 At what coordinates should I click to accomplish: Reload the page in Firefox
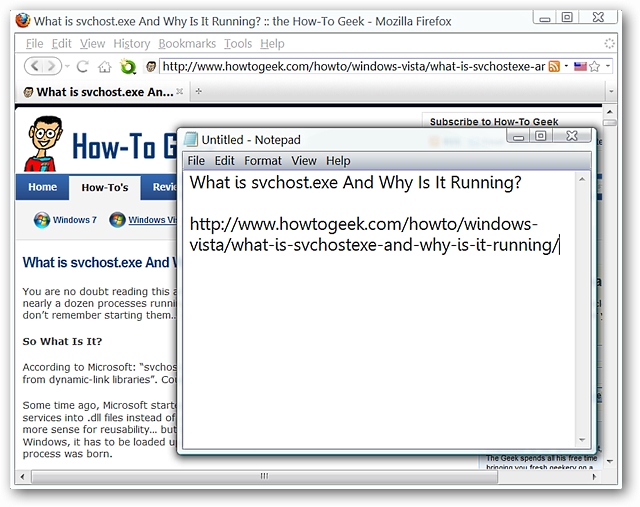point(83,66)
